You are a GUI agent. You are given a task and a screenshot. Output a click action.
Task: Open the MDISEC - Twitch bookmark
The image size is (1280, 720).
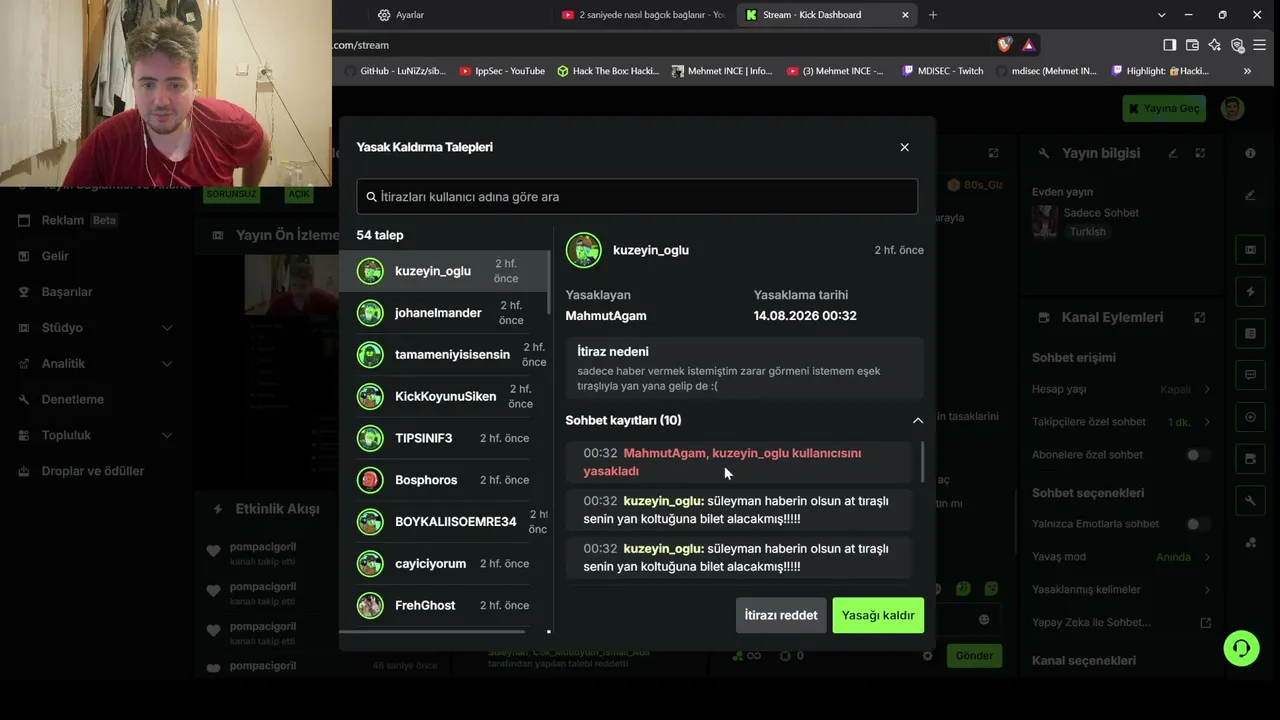coord(942,71)
